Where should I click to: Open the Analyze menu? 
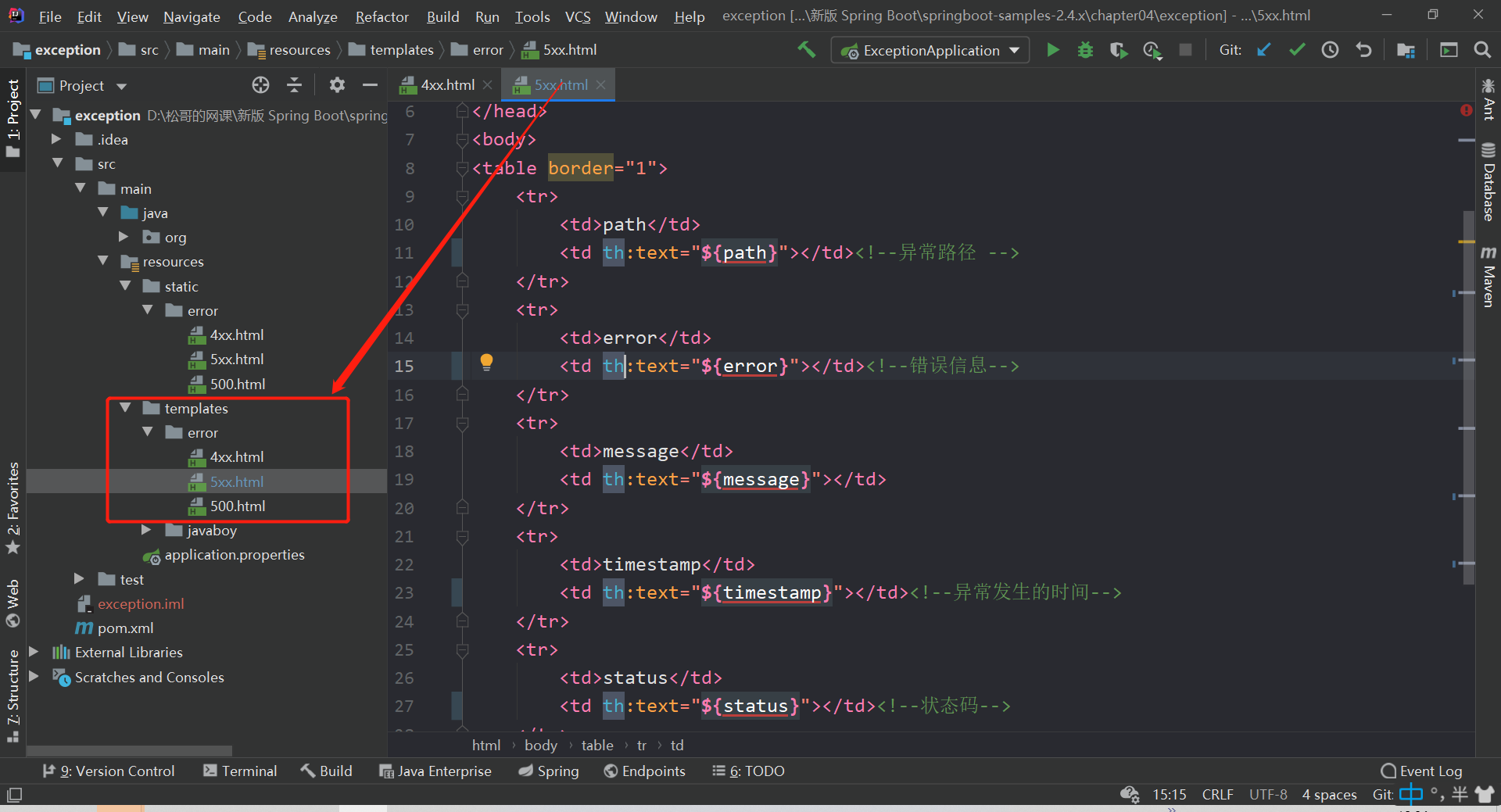pyautogui.click(x=313, y=16)
